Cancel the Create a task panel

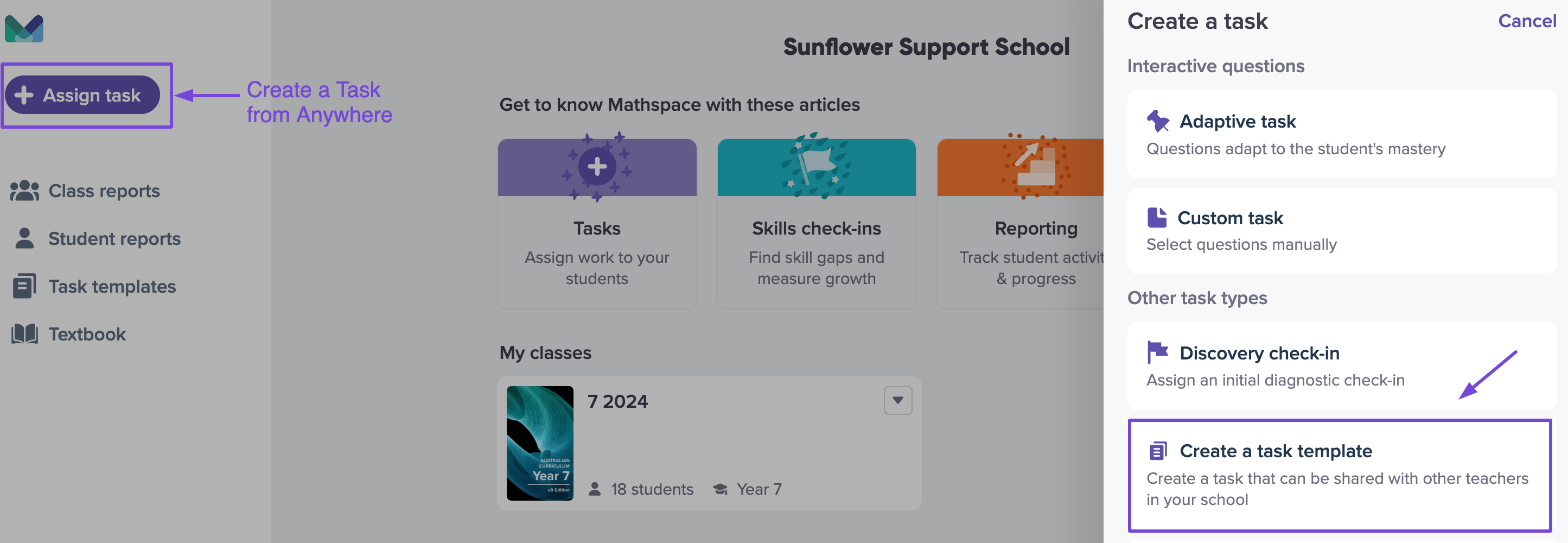[1527, 21]
